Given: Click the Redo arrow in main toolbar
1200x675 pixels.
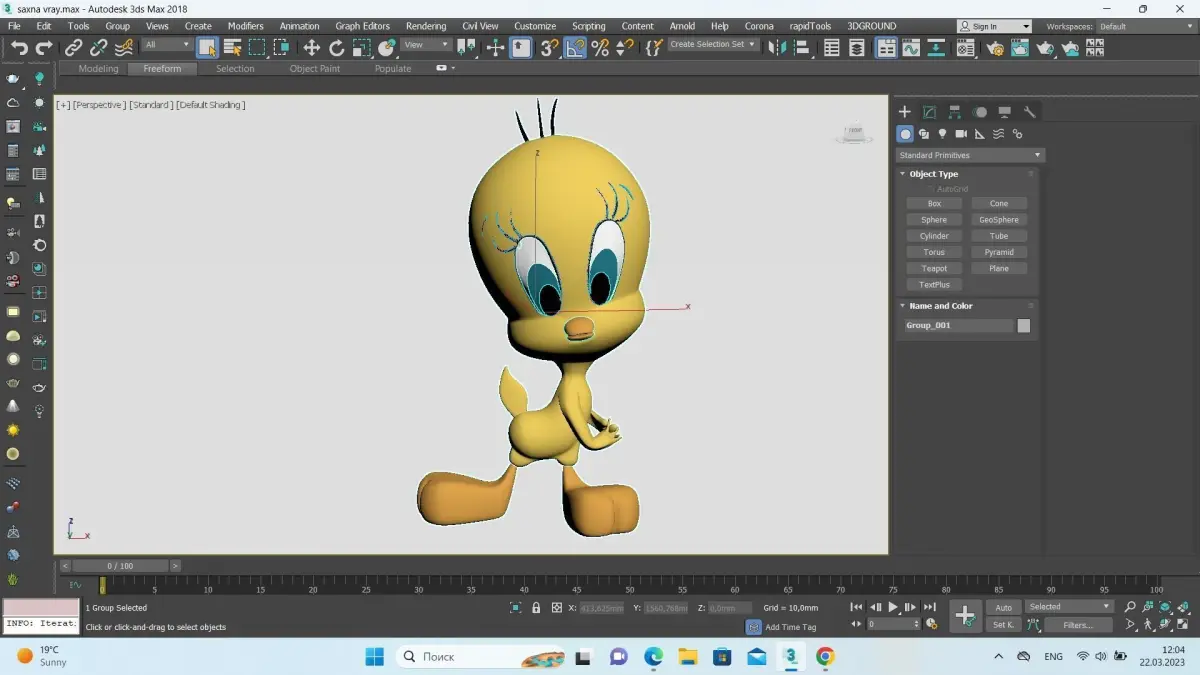Looking at the screenshot, I should (x=44, y=47).
